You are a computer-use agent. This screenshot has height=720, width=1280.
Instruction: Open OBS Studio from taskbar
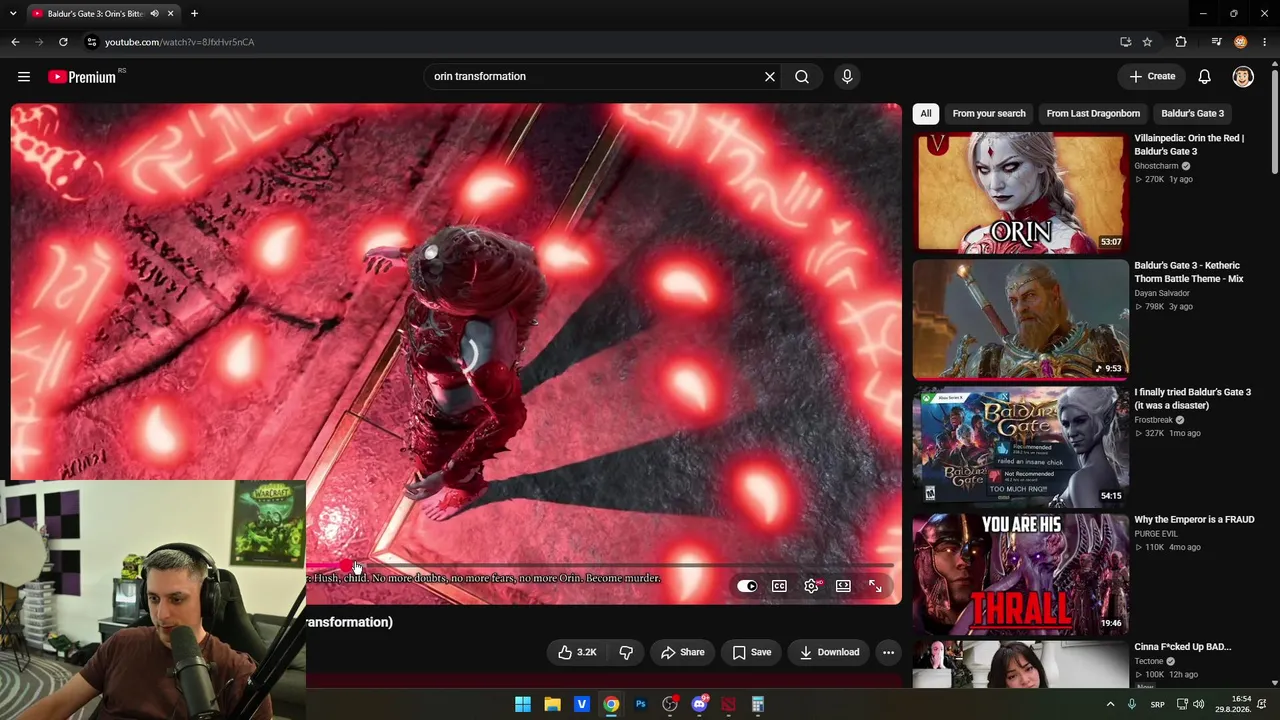[670, 704]
